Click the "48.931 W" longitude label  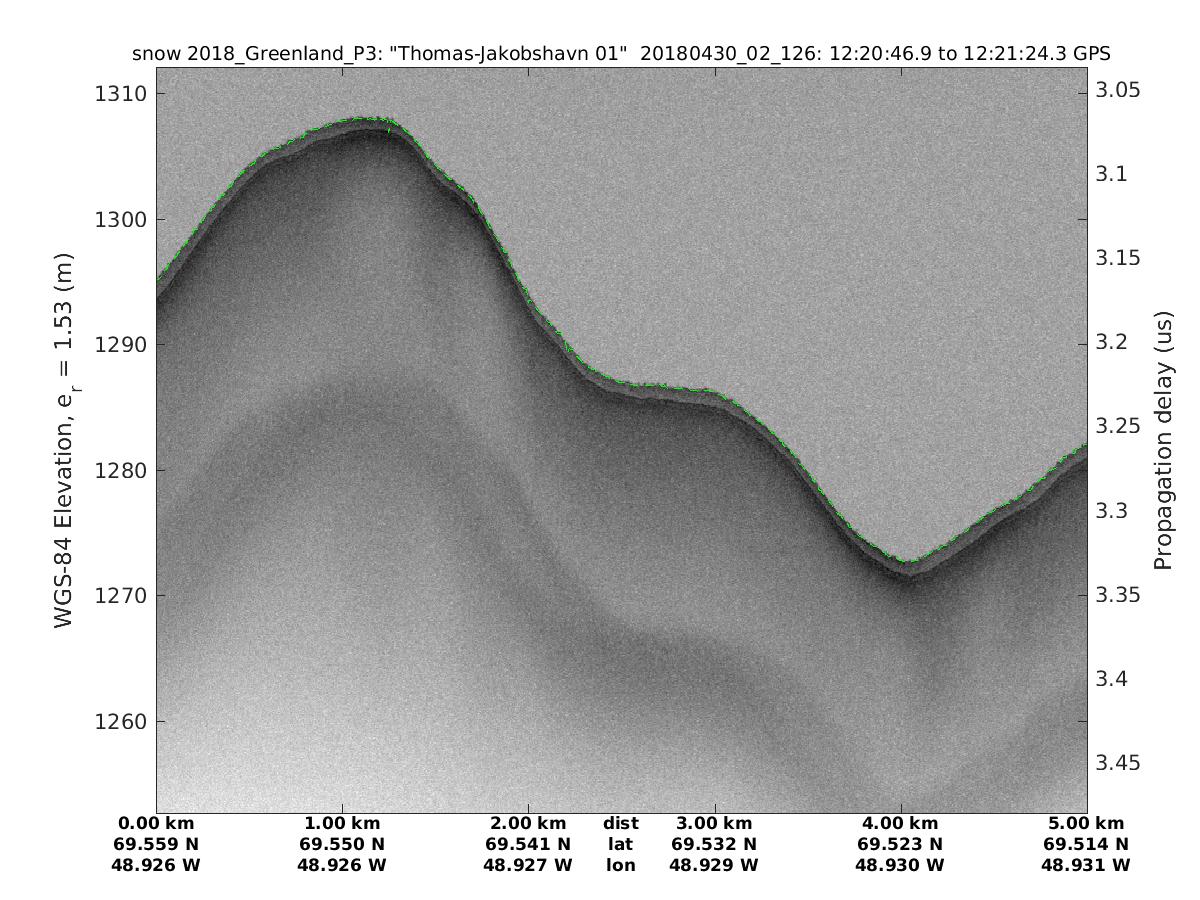(x=1085, y=864)
